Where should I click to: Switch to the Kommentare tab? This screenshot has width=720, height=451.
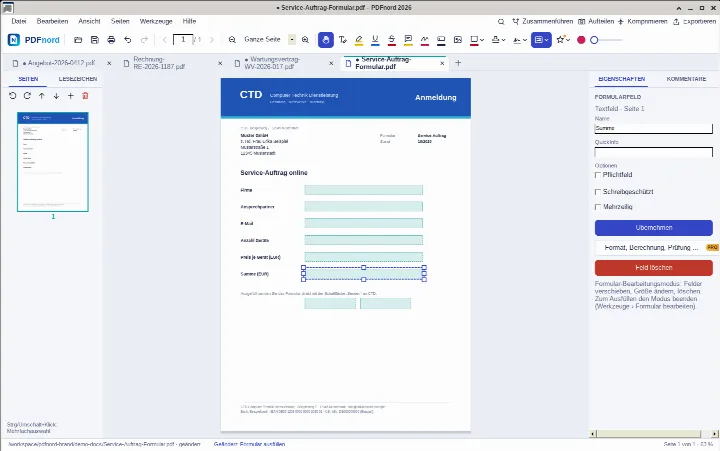(x=686, y=79)
